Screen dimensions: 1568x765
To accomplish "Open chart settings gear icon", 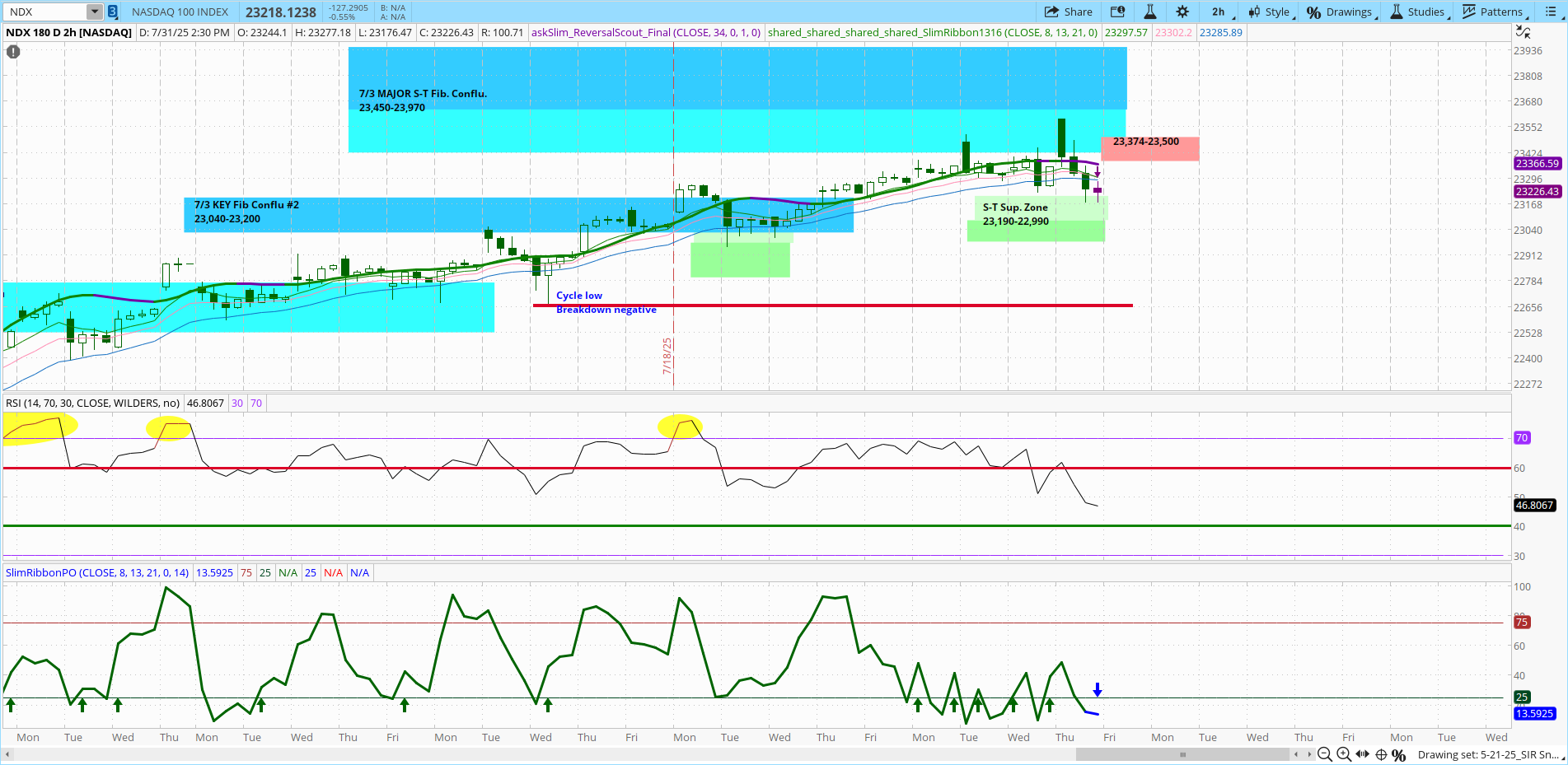I will tap(1182, 12).
